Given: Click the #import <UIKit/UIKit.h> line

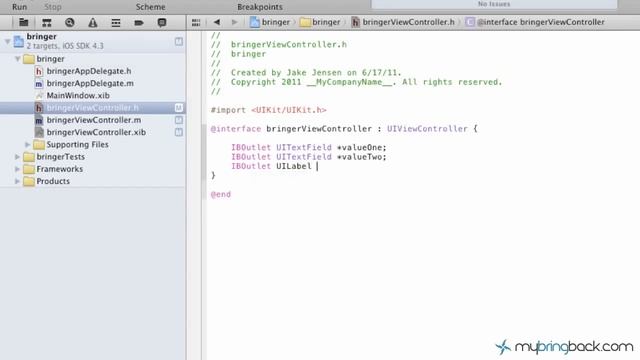Looking at the screenshot, I should click(269, 110).
